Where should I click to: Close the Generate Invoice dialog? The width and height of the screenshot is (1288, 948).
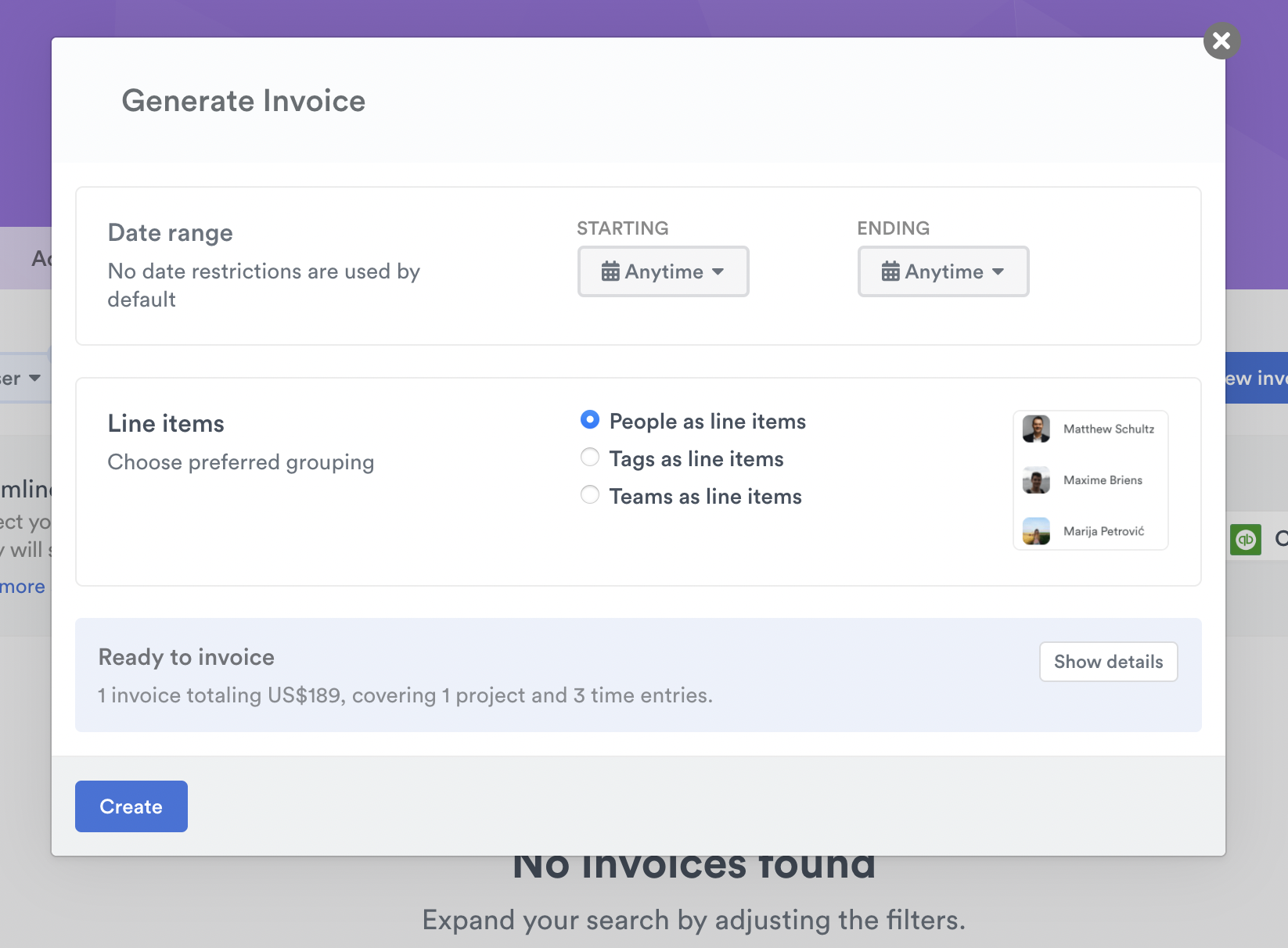click(1221, 41)
